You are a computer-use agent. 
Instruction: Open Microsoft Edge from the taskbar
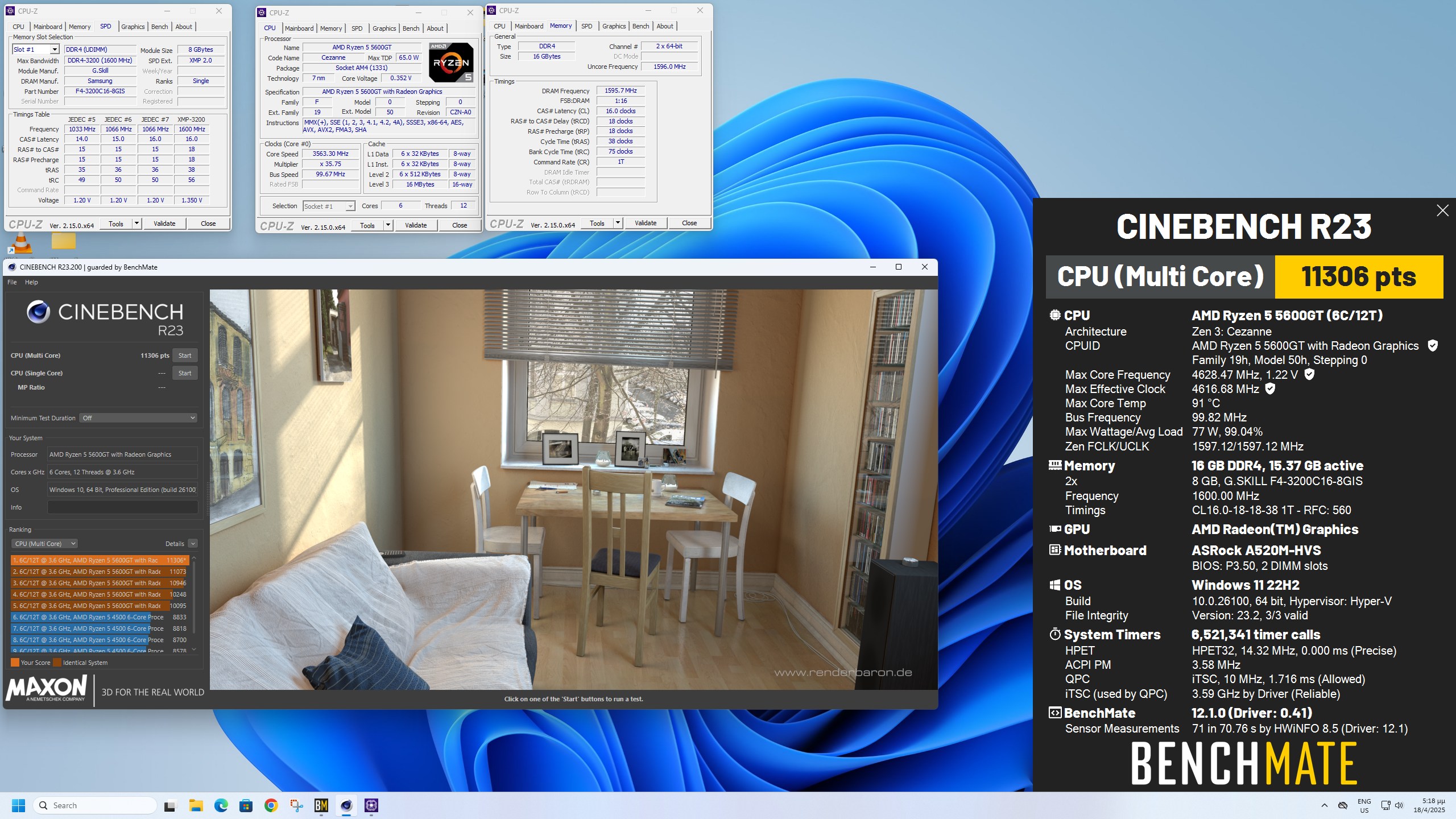pos(221,805)
